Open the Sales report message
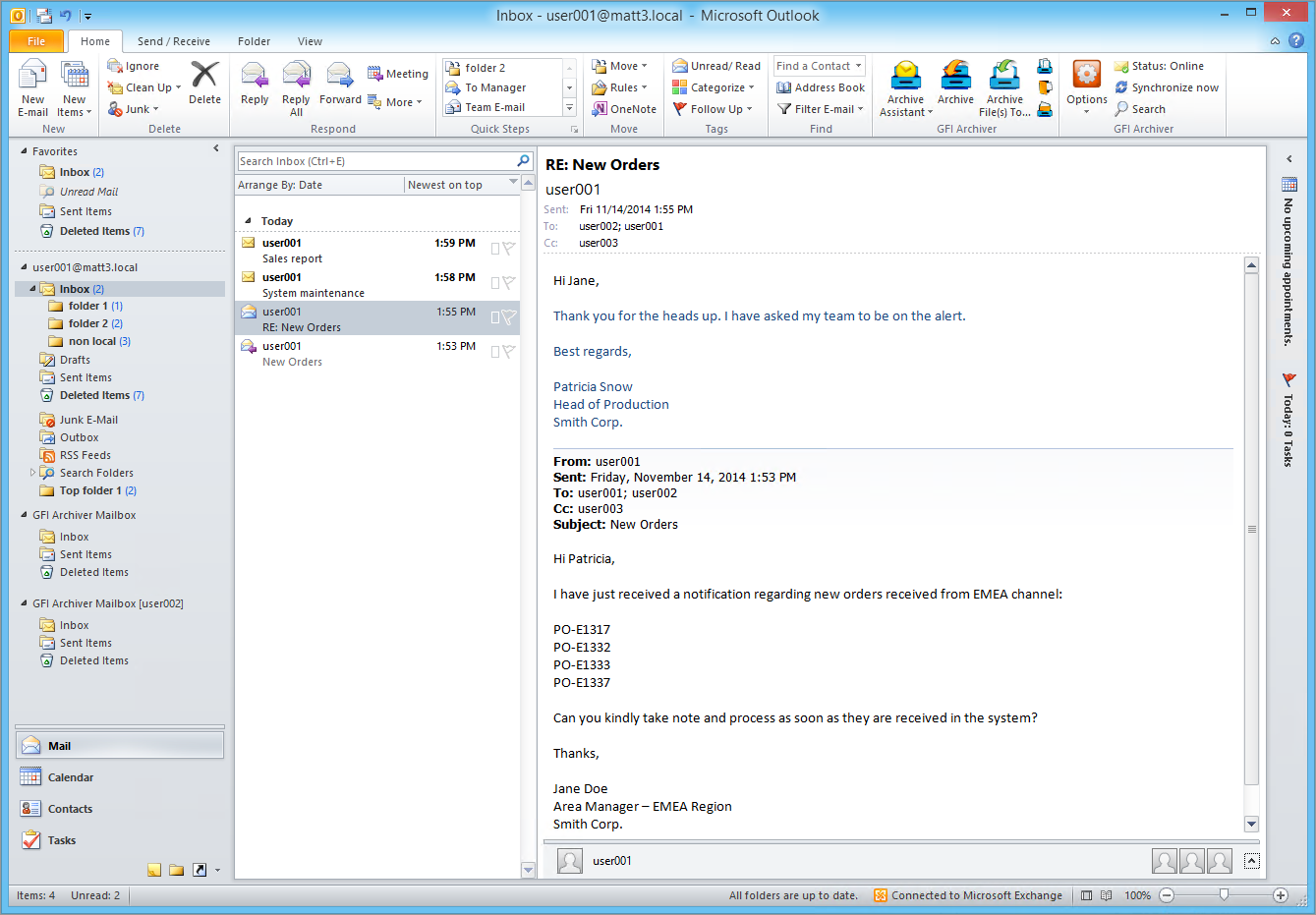1316x915 pixels. point(377,250)
